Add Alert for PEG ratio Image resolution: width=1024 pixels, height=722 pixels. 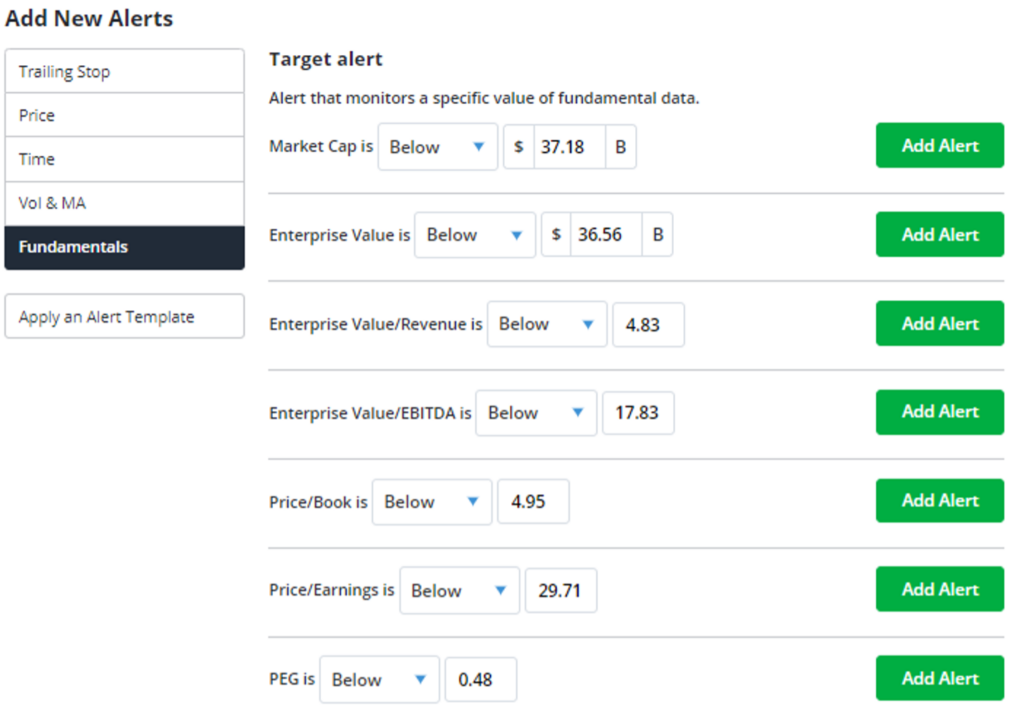[940, 678]
